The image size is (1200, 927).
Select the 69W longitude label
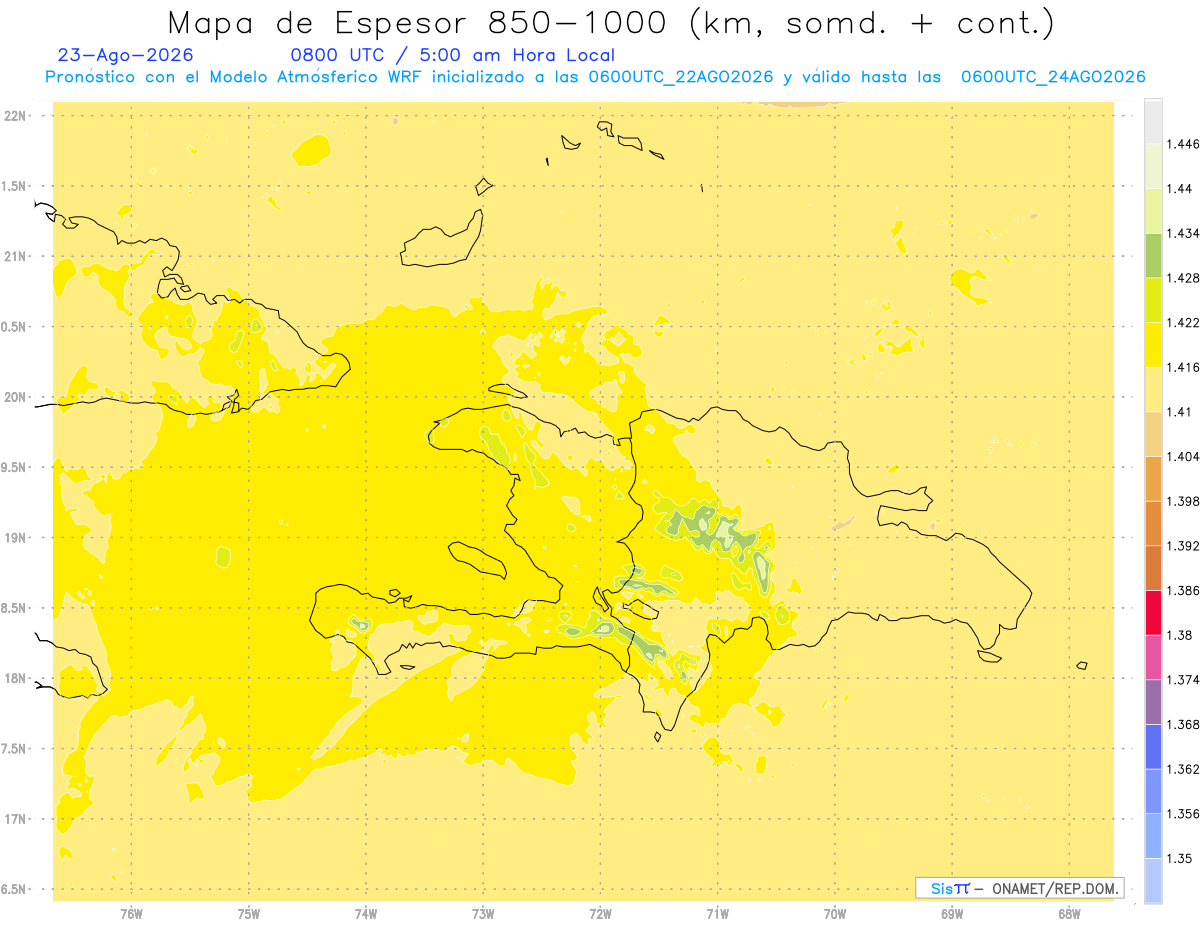click(x=952, y=914)
